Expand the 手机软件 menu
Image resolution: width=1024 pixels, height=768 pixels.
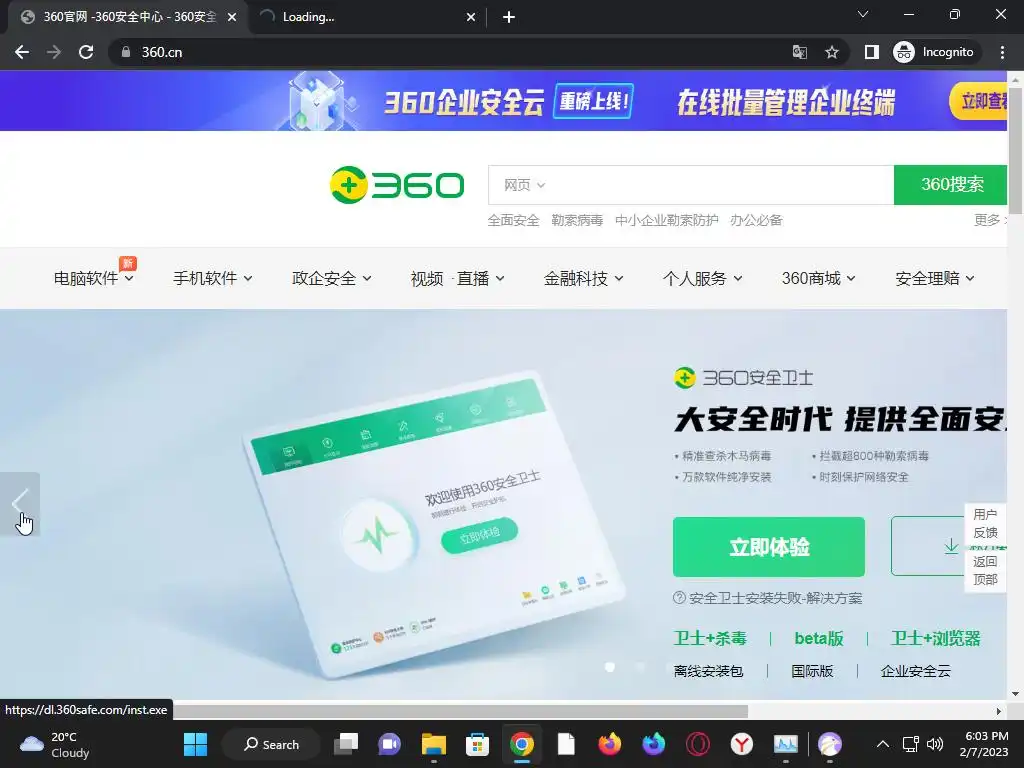point(212,278)
